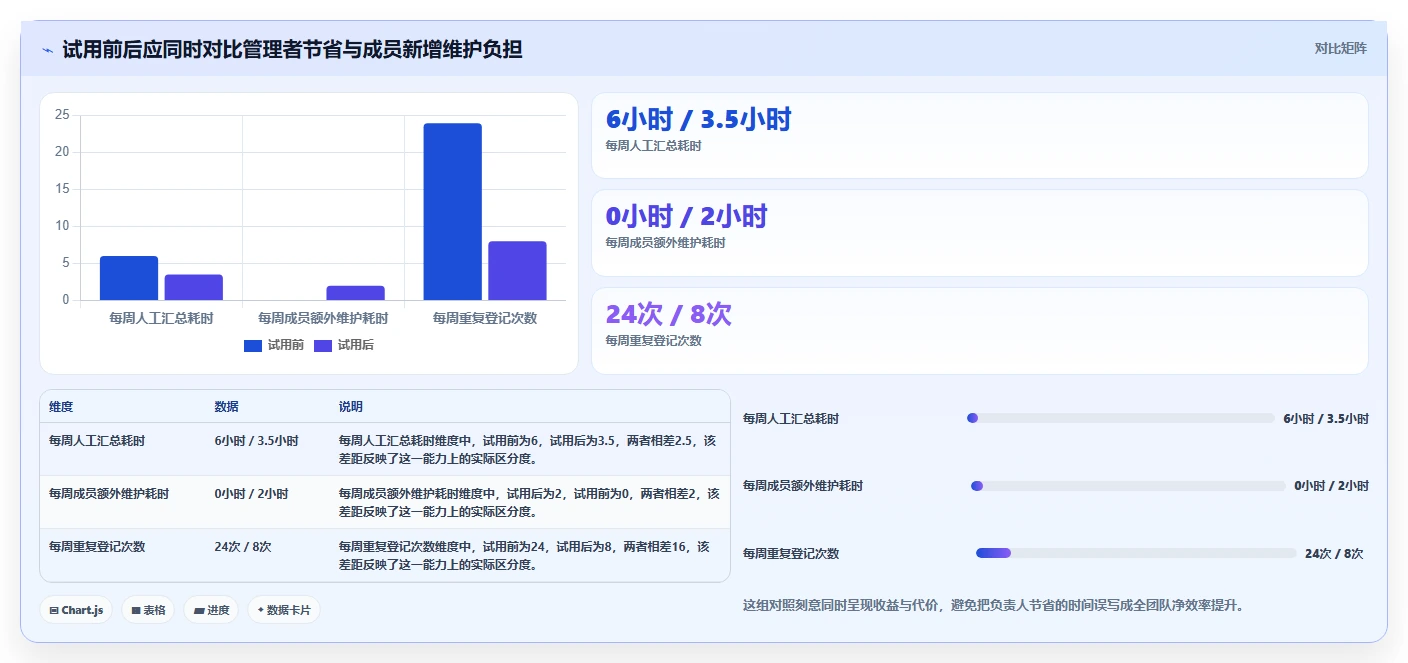Select the 24次 / 8次 data card value
Screen dimensions: 1408x663
669,314
